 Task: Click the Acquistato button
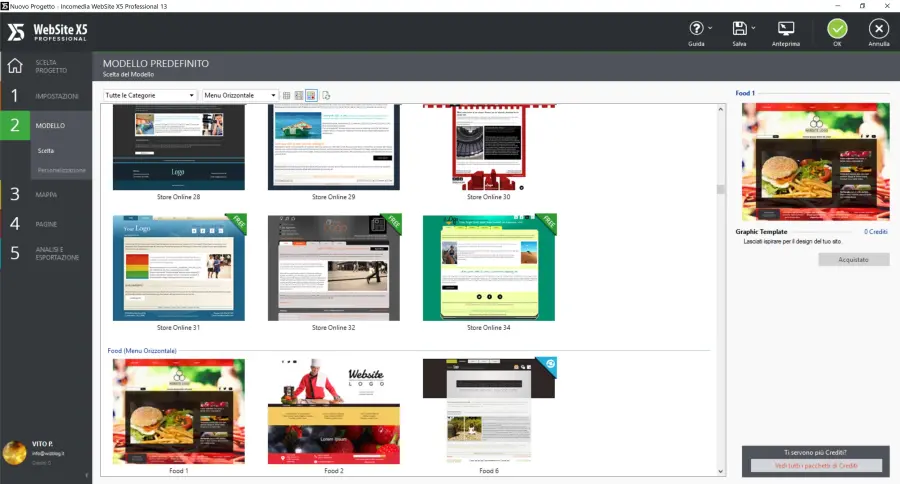[x=854, y=260]
